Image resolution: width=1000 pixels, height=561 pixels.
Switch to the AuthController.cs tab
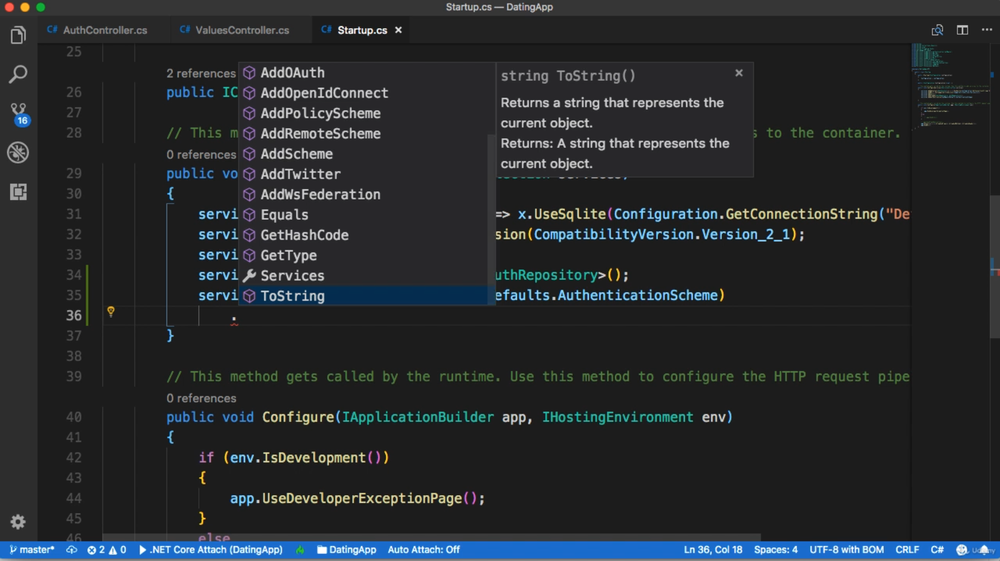pos(104,30)
